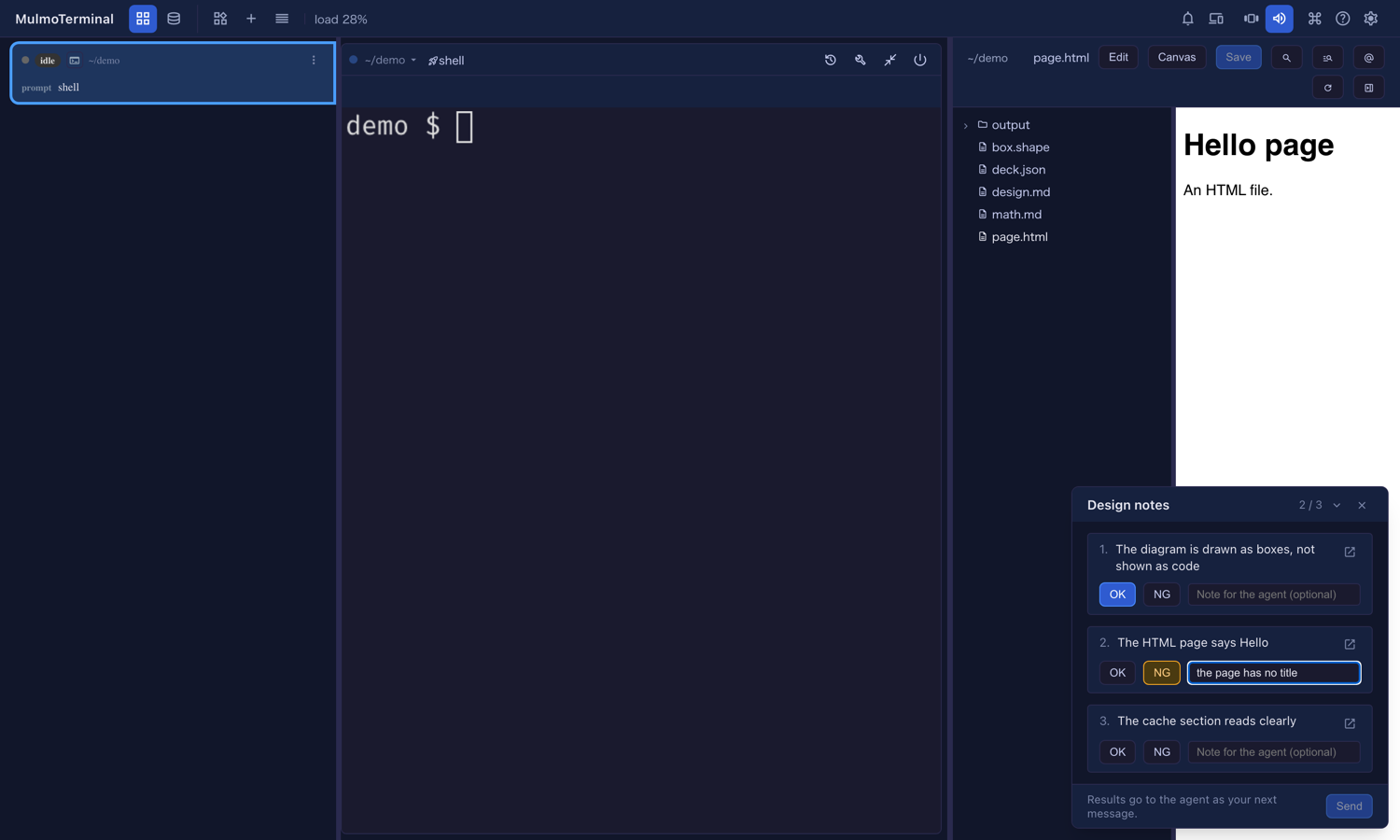
Task: Click the @ mention button
Action: 1369,58
